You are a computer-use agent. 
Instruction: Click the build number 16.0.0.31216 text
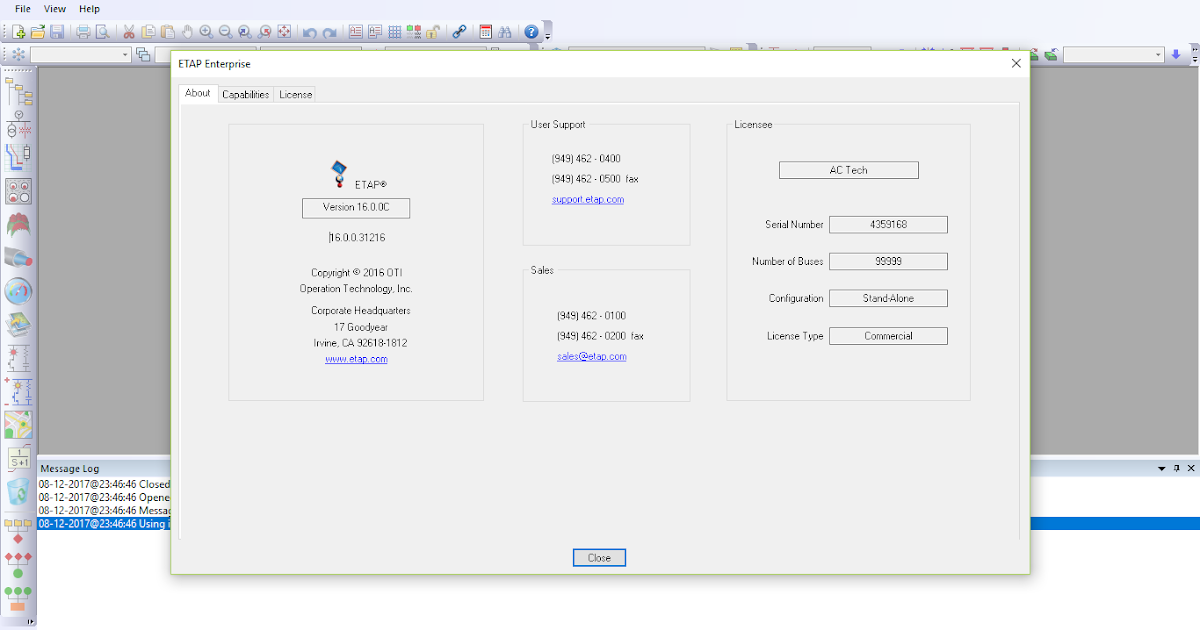[357, 238]
